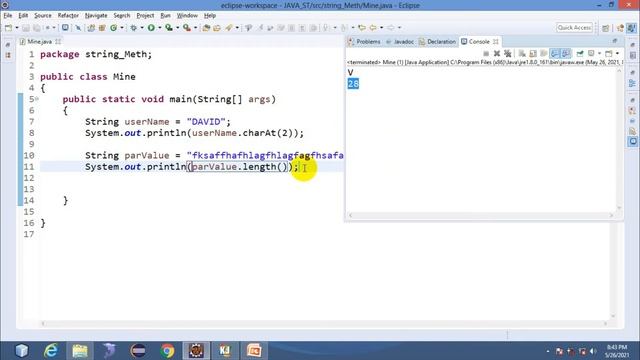Switch to the Problems tab
The height and width of the screenshot is (360, 640).
(x=364, y=42)
